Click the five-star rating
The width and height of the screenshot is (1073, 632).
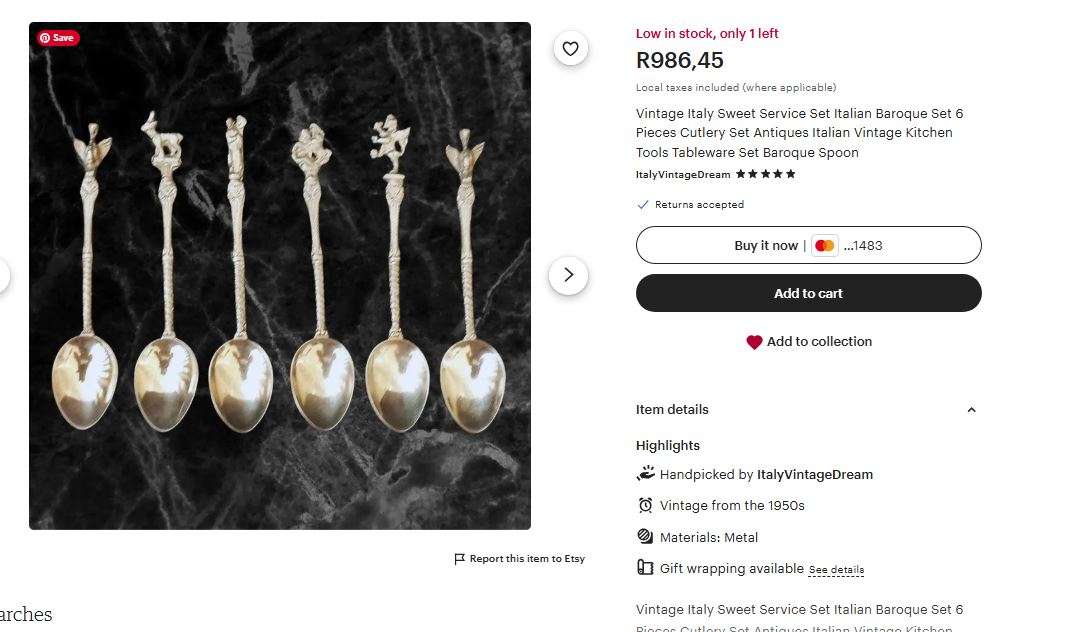765,173
